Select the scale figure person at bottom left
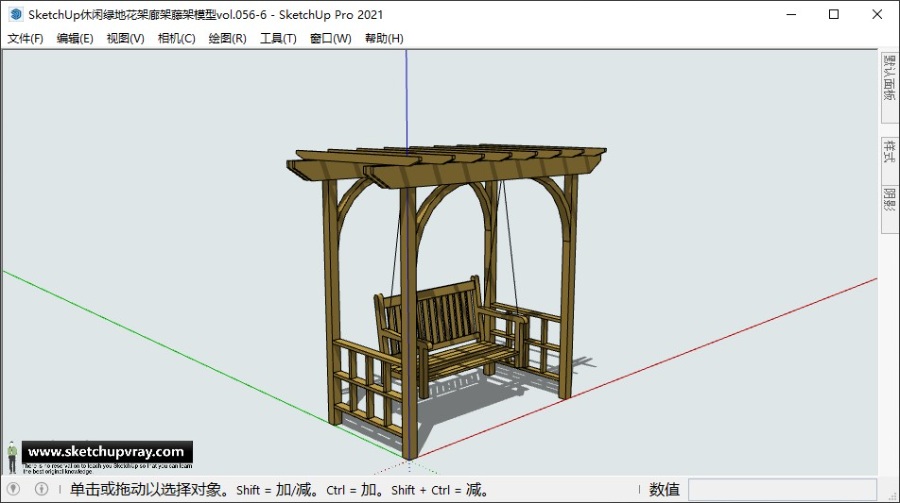This screenshot has height=503, width=900. [x=12, y=458]
